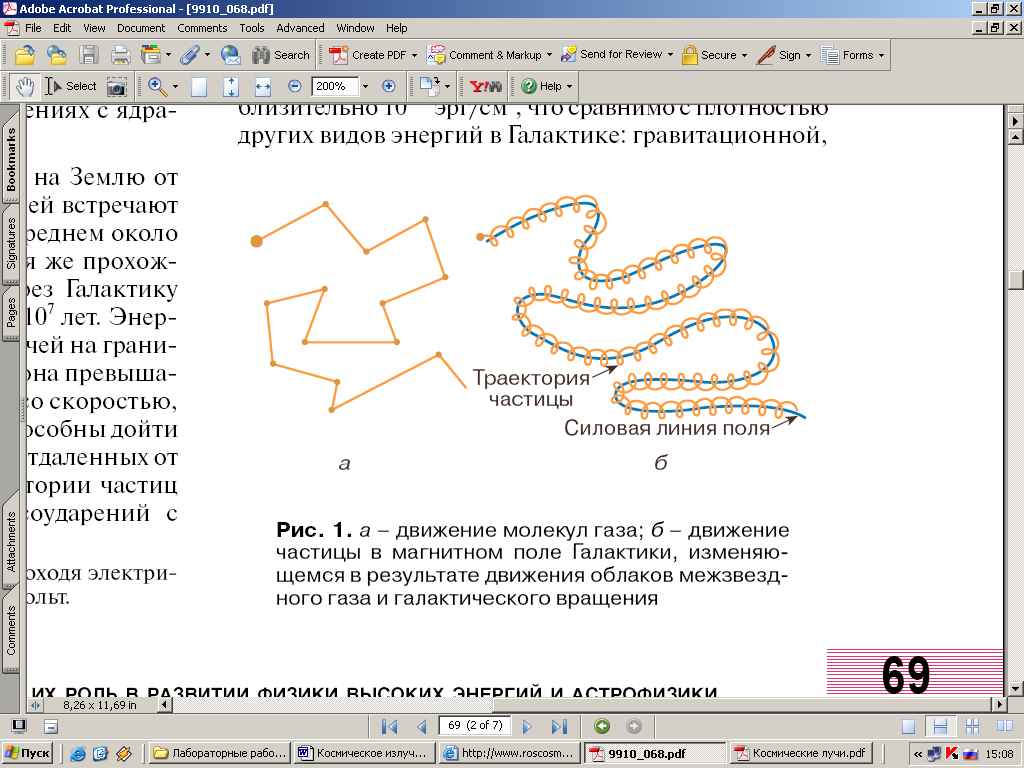Open the Bookmarks navigation tab
1024x768 pixels.
coord(10,159)
